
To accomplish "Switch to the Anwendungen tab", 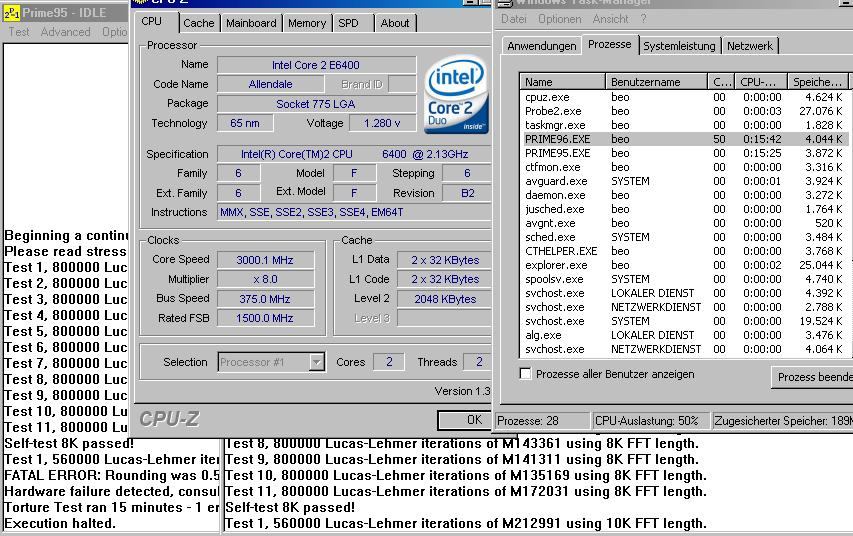I will pos(542,46).
